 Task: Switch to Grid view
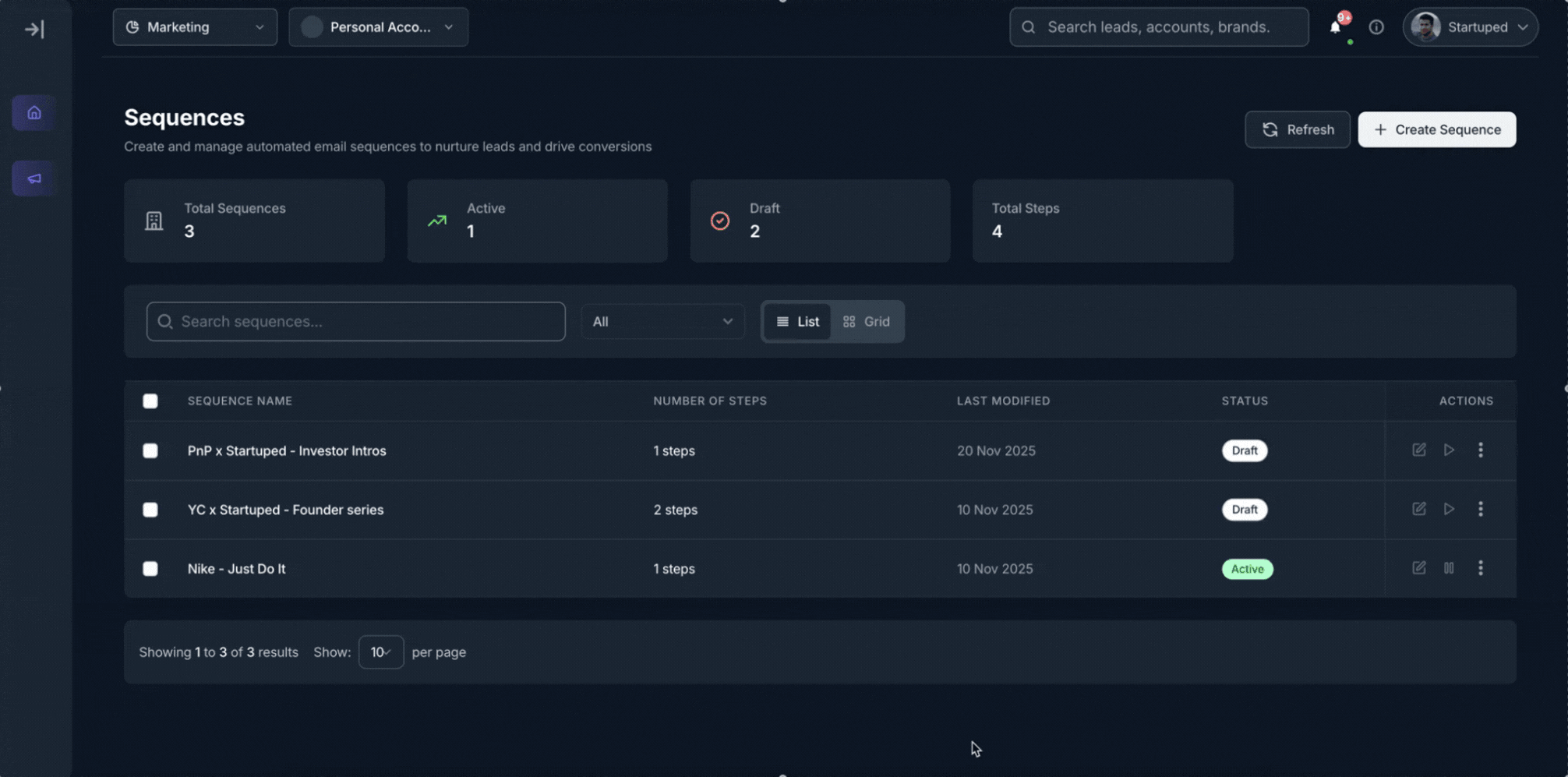[x=866, y=322]
